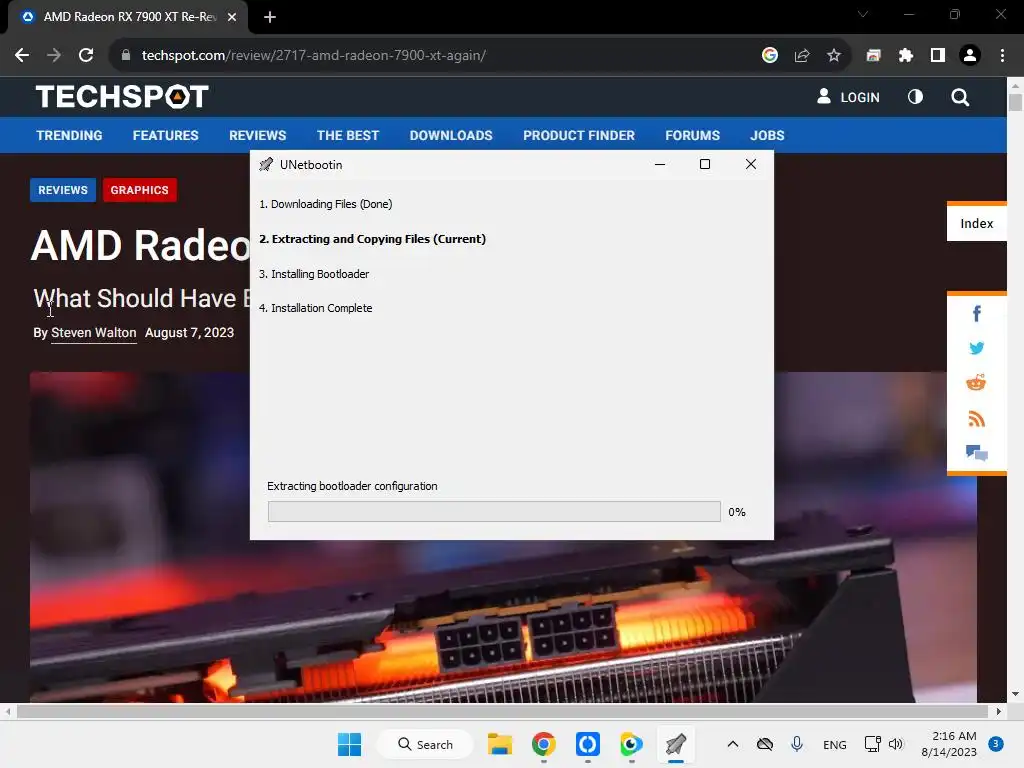Image resolution: width=1024 pixels, height=768 pixels.
Task: Open Google Chrome from taskbar
Action: pyautogui.click(x=543, y=744)
